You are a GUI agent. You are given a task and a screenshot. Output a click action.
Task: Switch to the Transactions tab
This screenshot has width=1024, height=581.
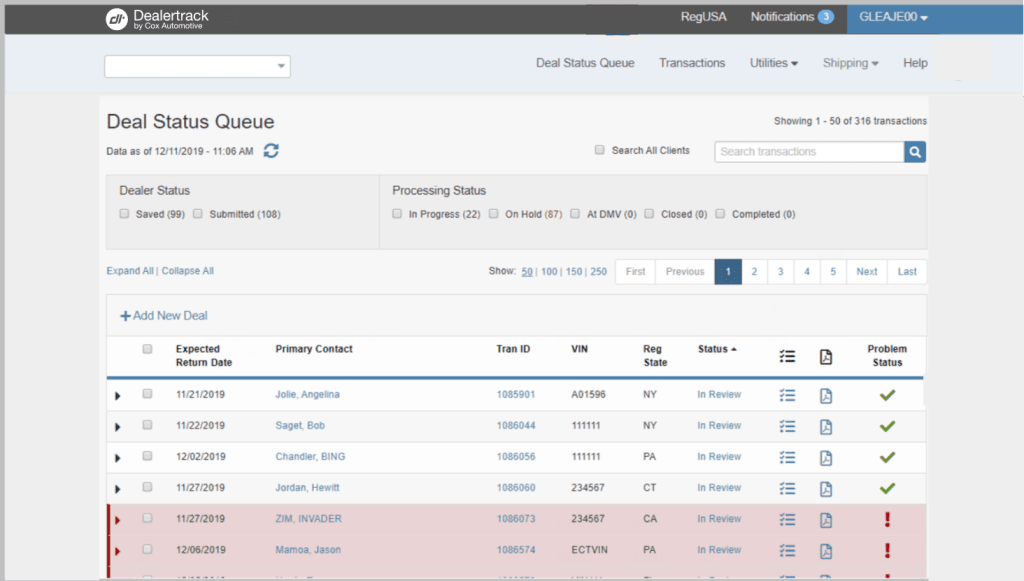click(692, 62)
